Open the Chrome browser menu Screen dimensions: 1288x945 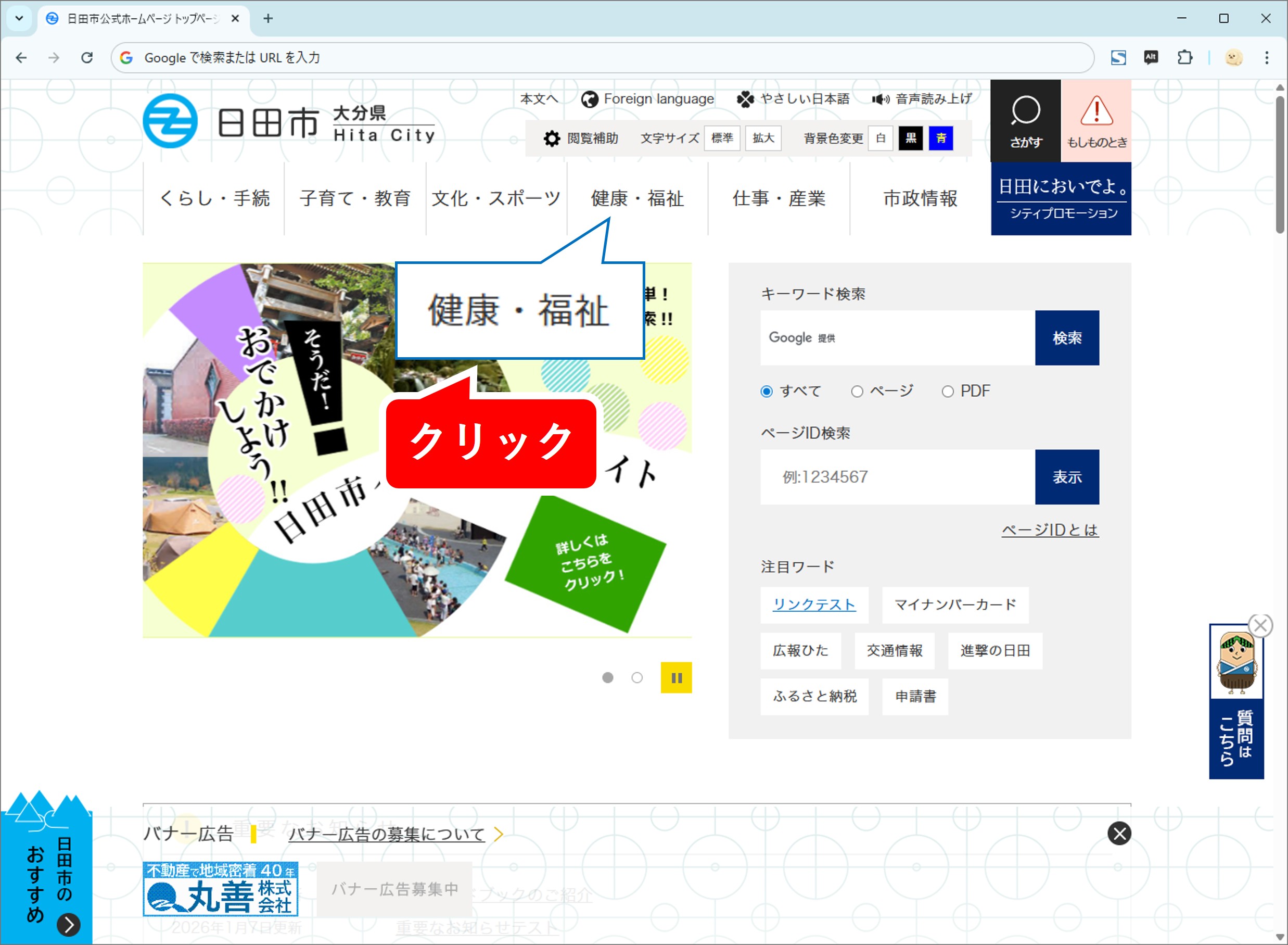[1267, 58]
